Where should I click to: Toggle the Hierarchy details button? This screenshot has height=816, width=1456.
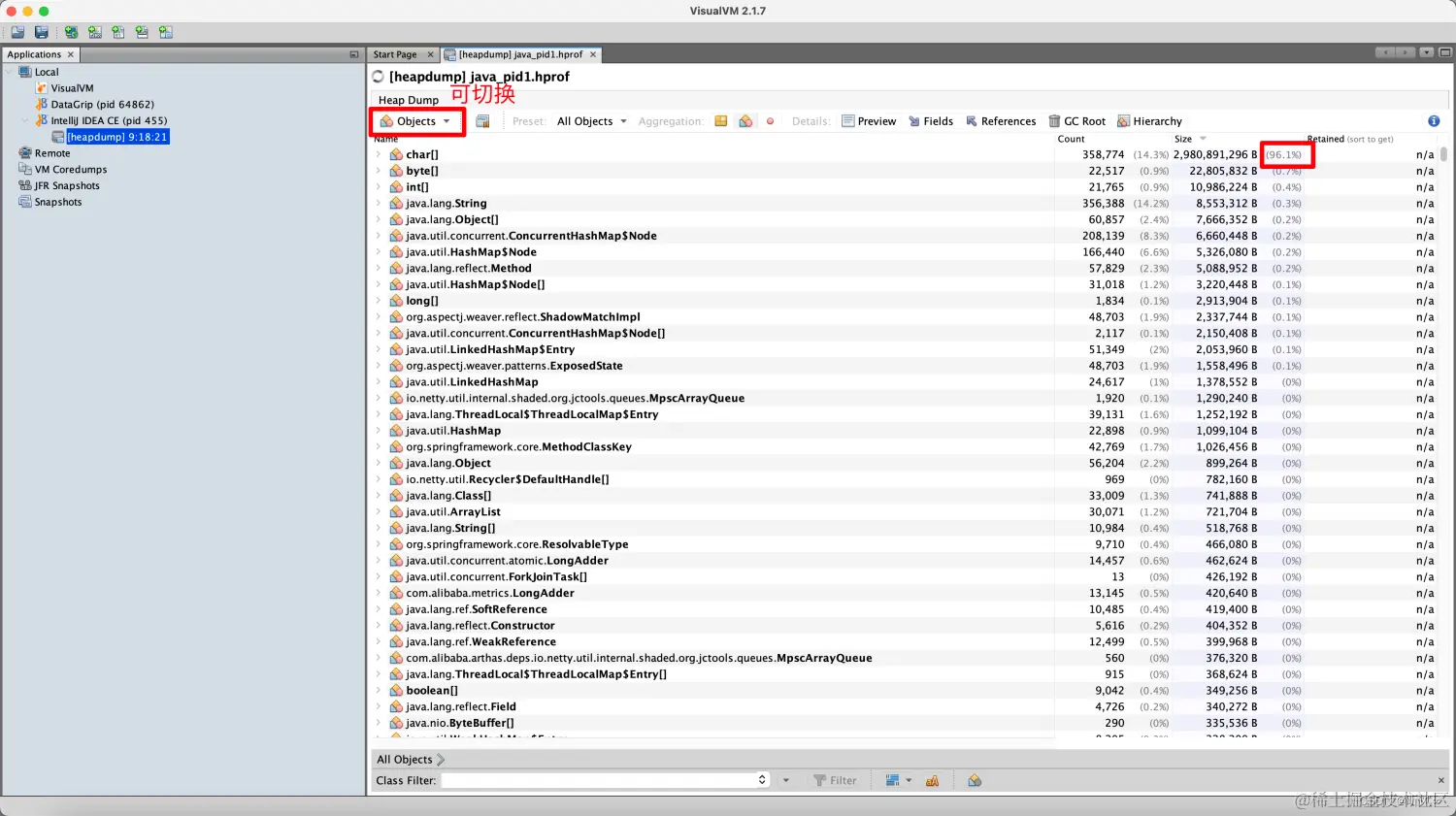point(1150,121)
